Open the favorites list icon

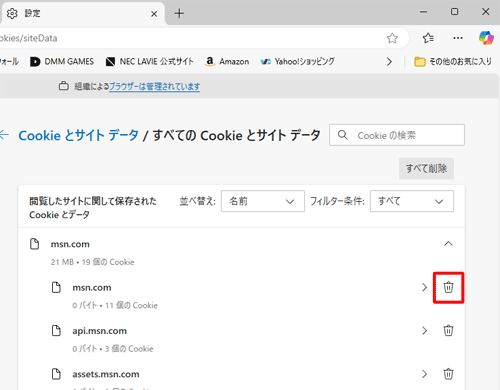point(428,38)
